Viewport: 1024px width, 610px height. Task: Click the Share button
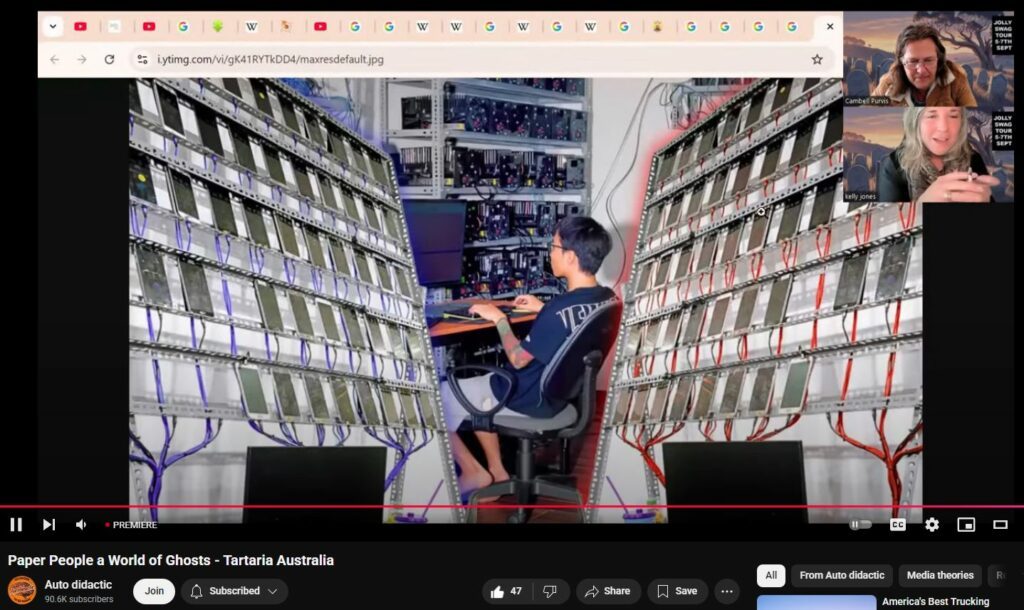pyautogui.click(x=607, y=591)
